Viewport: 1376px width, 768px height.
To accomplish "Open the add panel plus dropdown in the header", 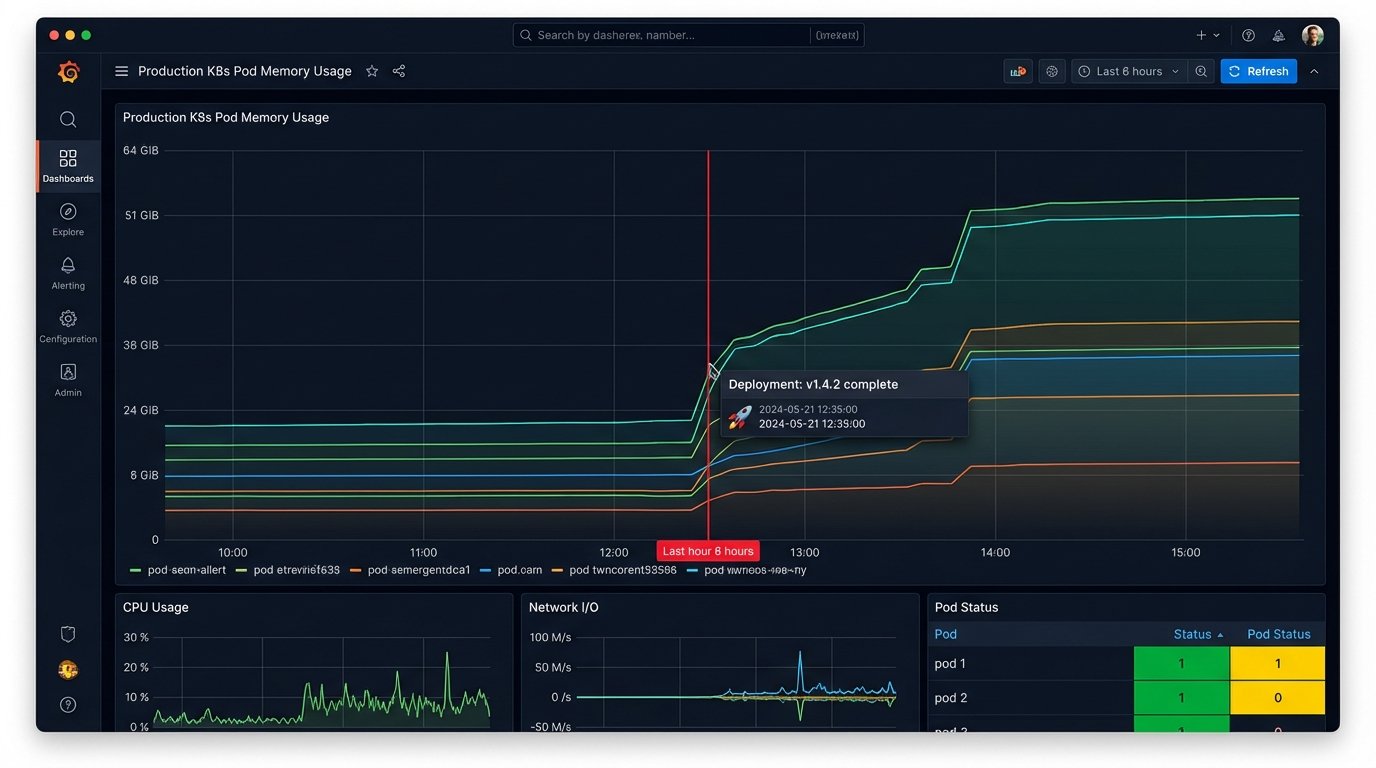I will 1205,35.
